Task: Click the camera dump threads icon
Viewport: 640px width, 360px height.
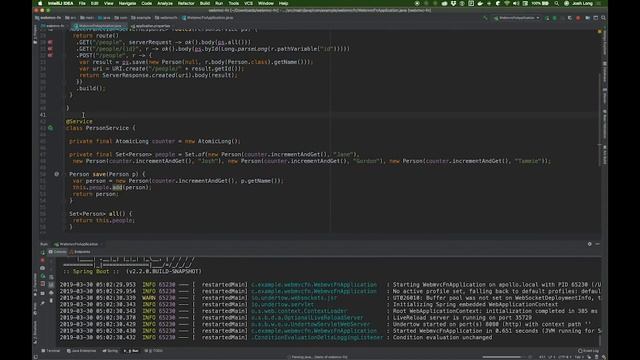Action: pos(42,268)
